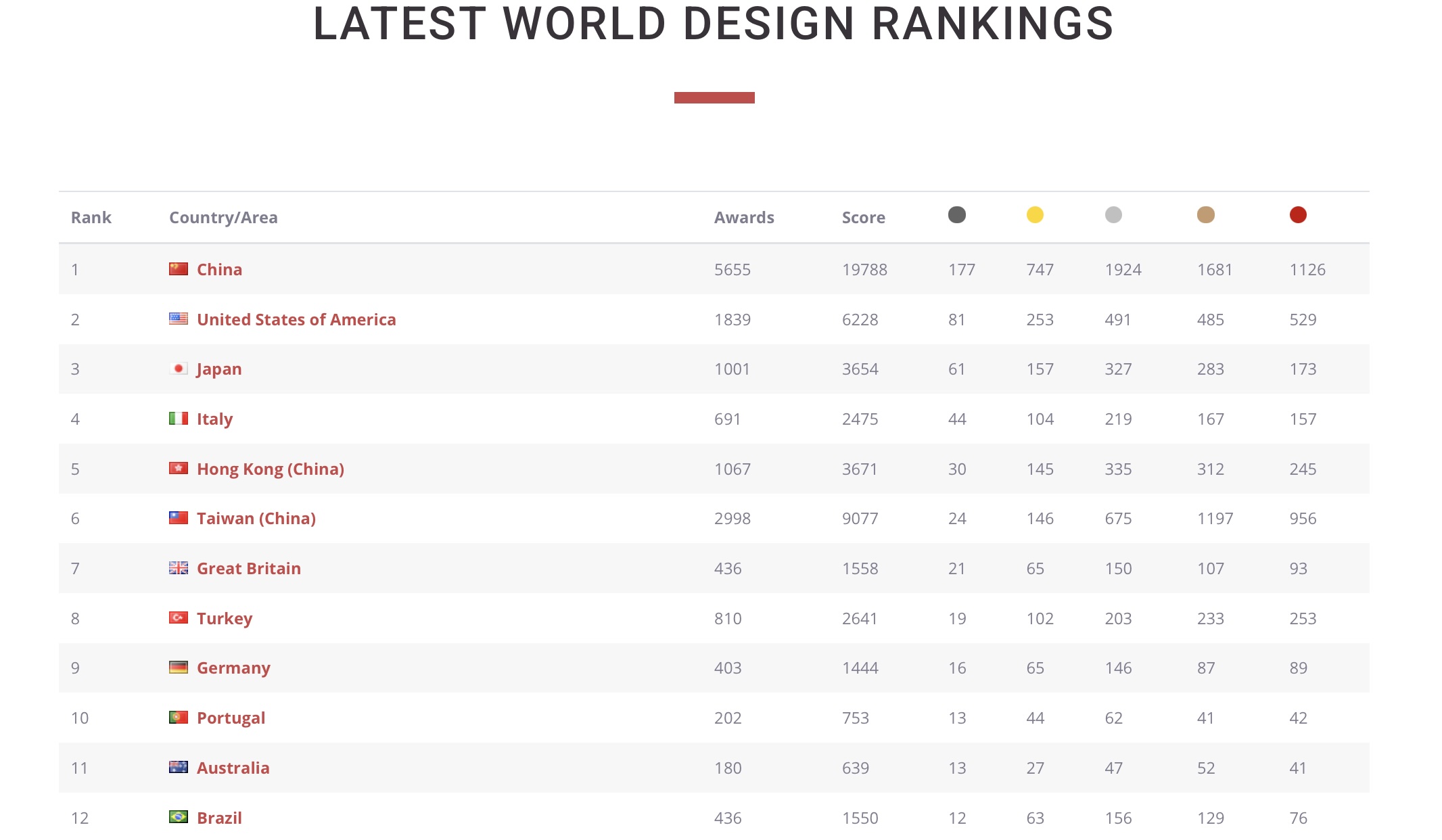1442x840 pixels.
Task: Open the United States of America link
Action: point(296,319)
